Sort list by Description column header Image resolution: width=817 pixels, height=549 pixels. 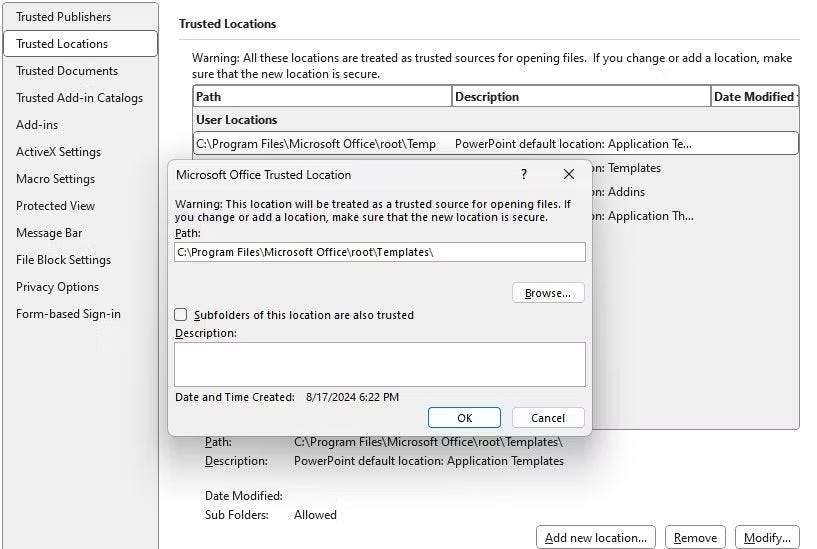click(581, 97)
